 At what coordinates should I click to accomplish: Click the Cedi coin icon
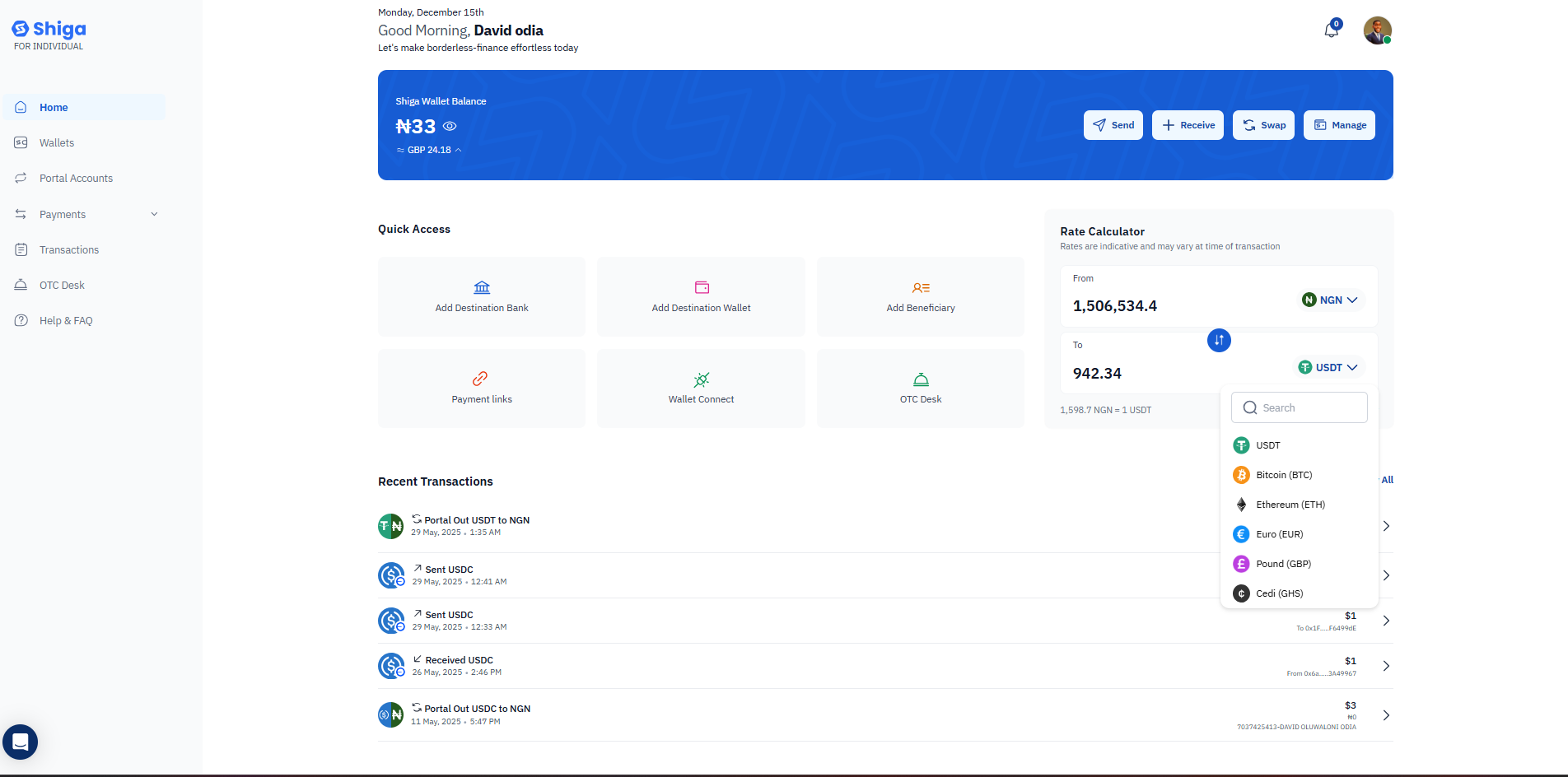(x=1241, y=593)
